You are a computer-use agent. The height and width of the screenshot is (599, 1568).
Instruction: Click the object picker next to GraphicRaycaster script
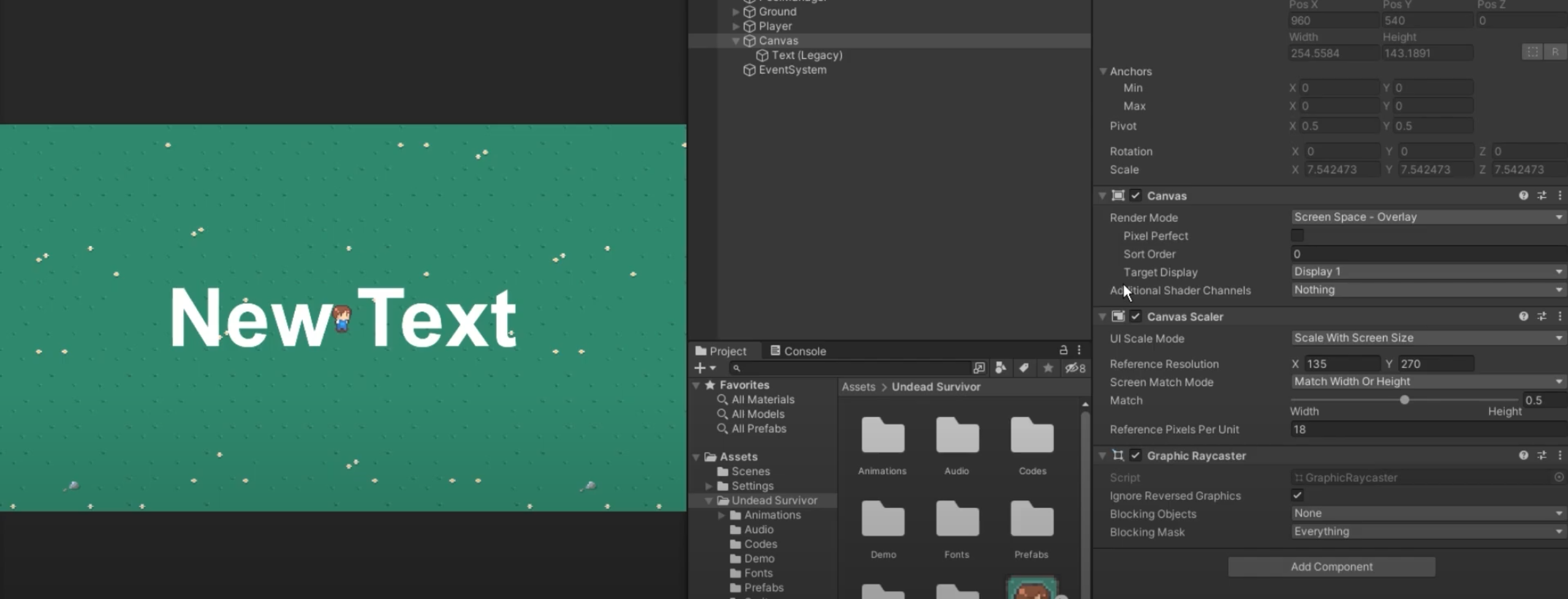pyautogui.click(x=1559, y=477)
